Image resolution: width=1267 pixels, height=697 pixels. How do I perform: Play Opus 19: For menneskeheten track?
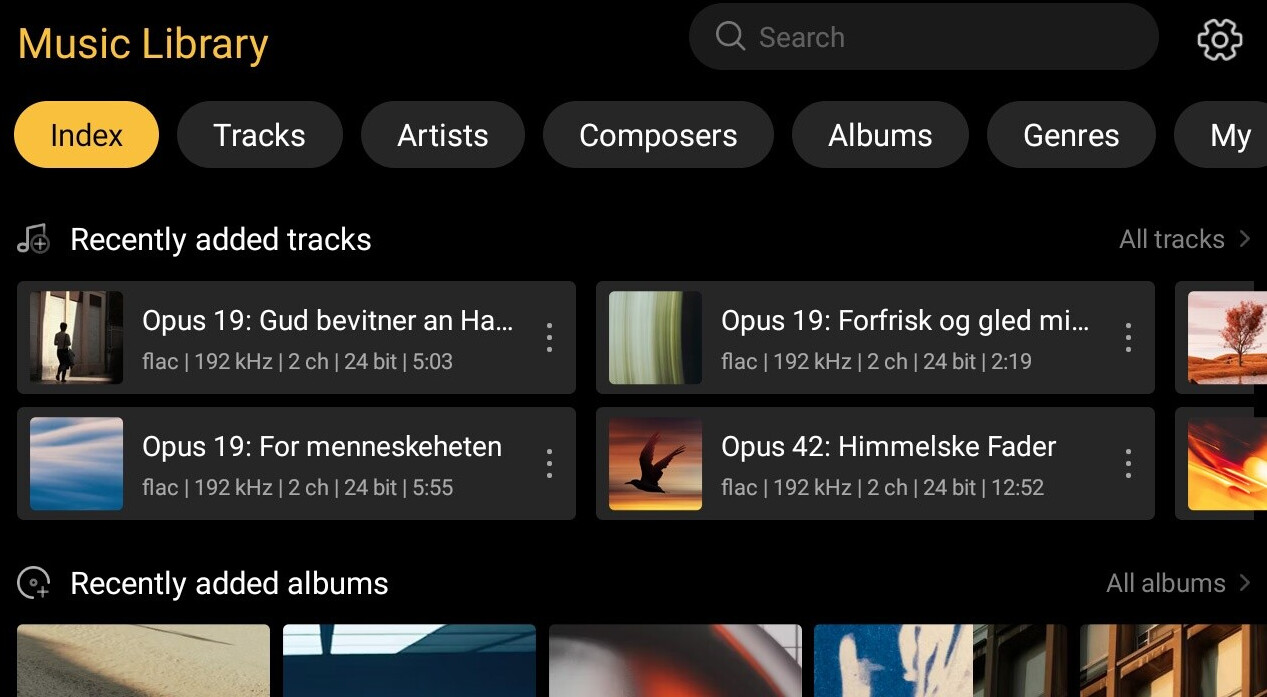(x=321, y=447)
